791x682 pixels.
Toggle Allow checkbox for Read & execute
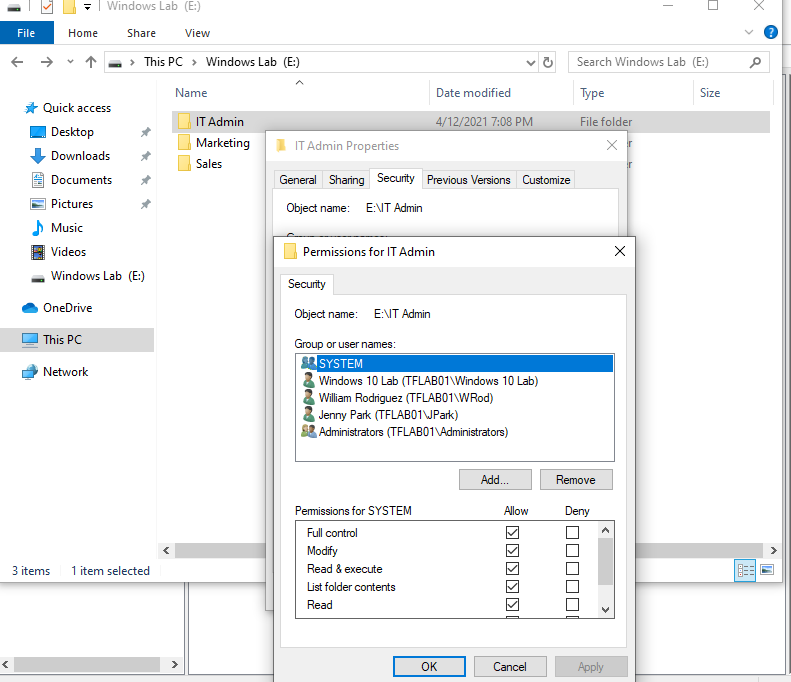tap(513, 569)
